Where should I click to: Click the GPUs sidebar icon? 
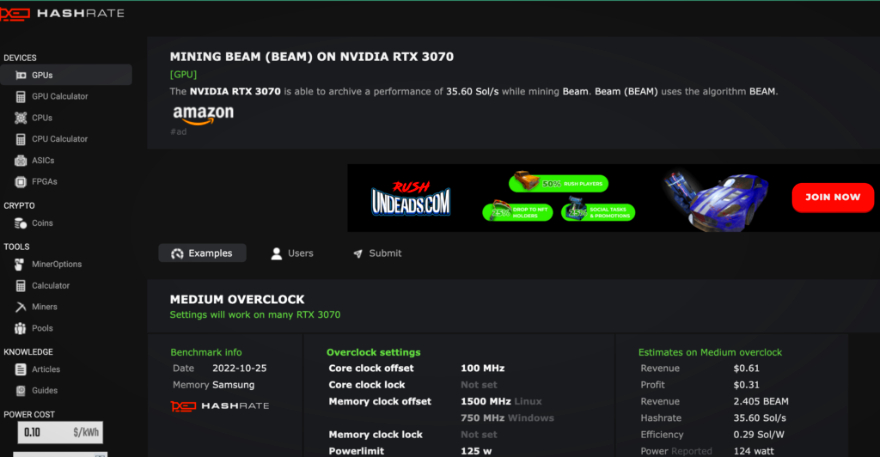tap(21, 75)
